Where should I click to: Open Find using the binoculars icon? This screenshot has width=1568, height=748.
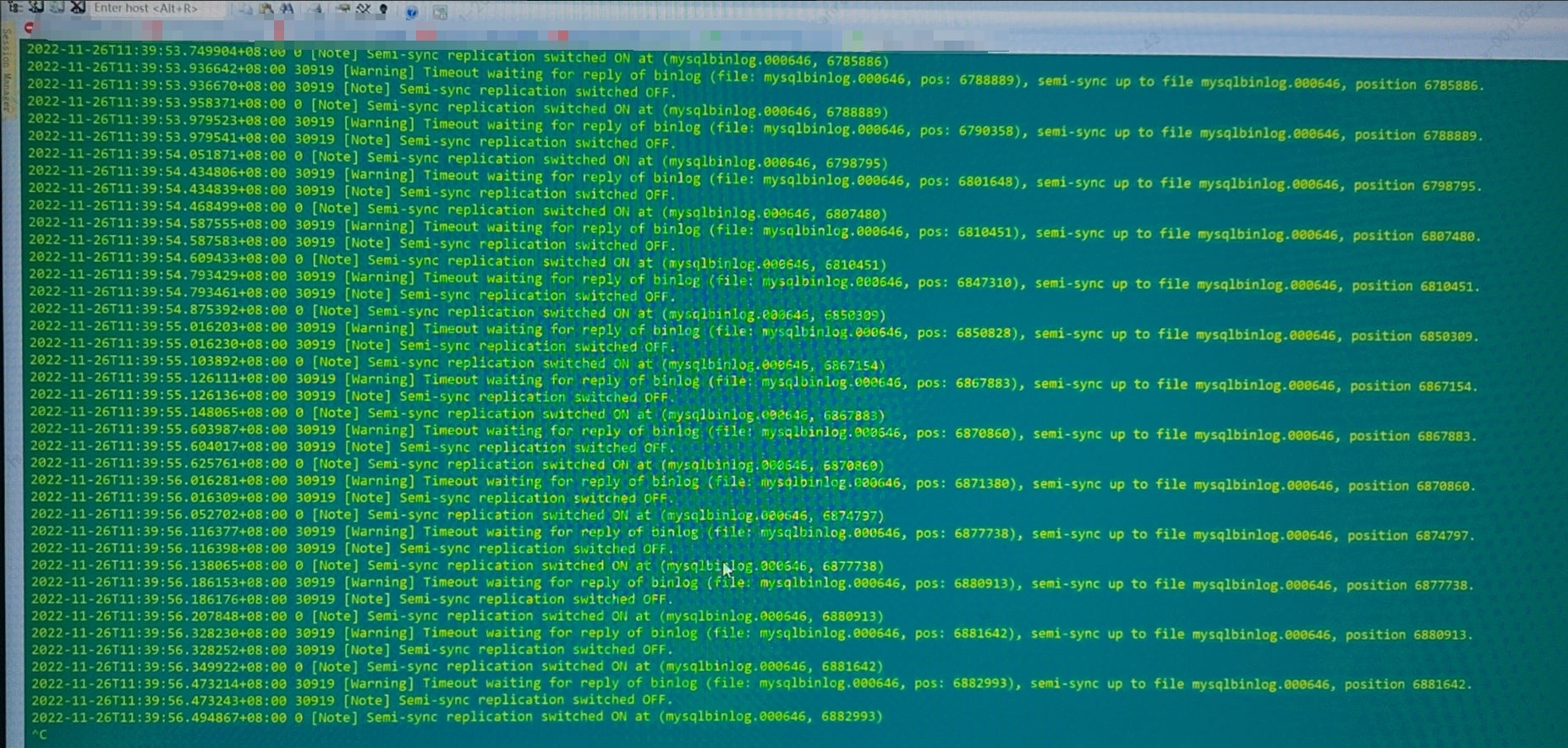287,9
